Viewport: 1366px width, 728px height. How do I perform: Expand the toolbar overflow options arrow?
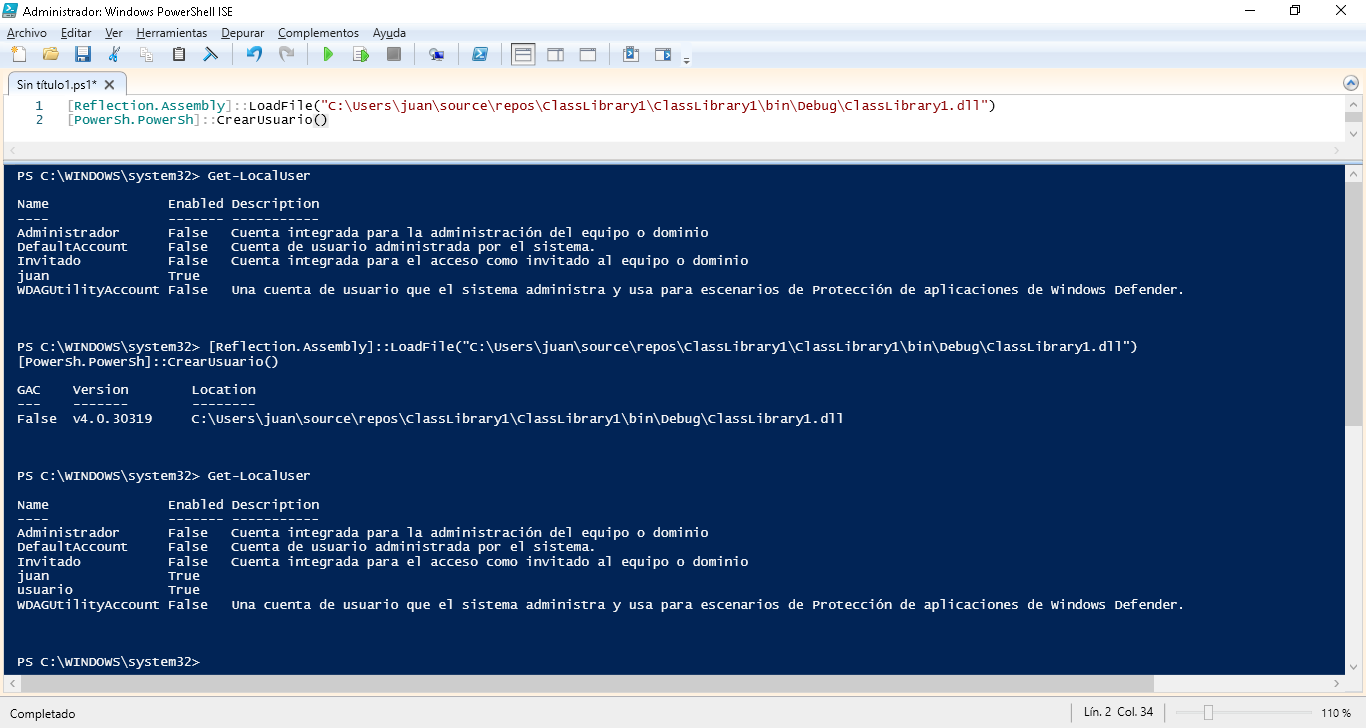pyautogui.click(x=686, y=61)
